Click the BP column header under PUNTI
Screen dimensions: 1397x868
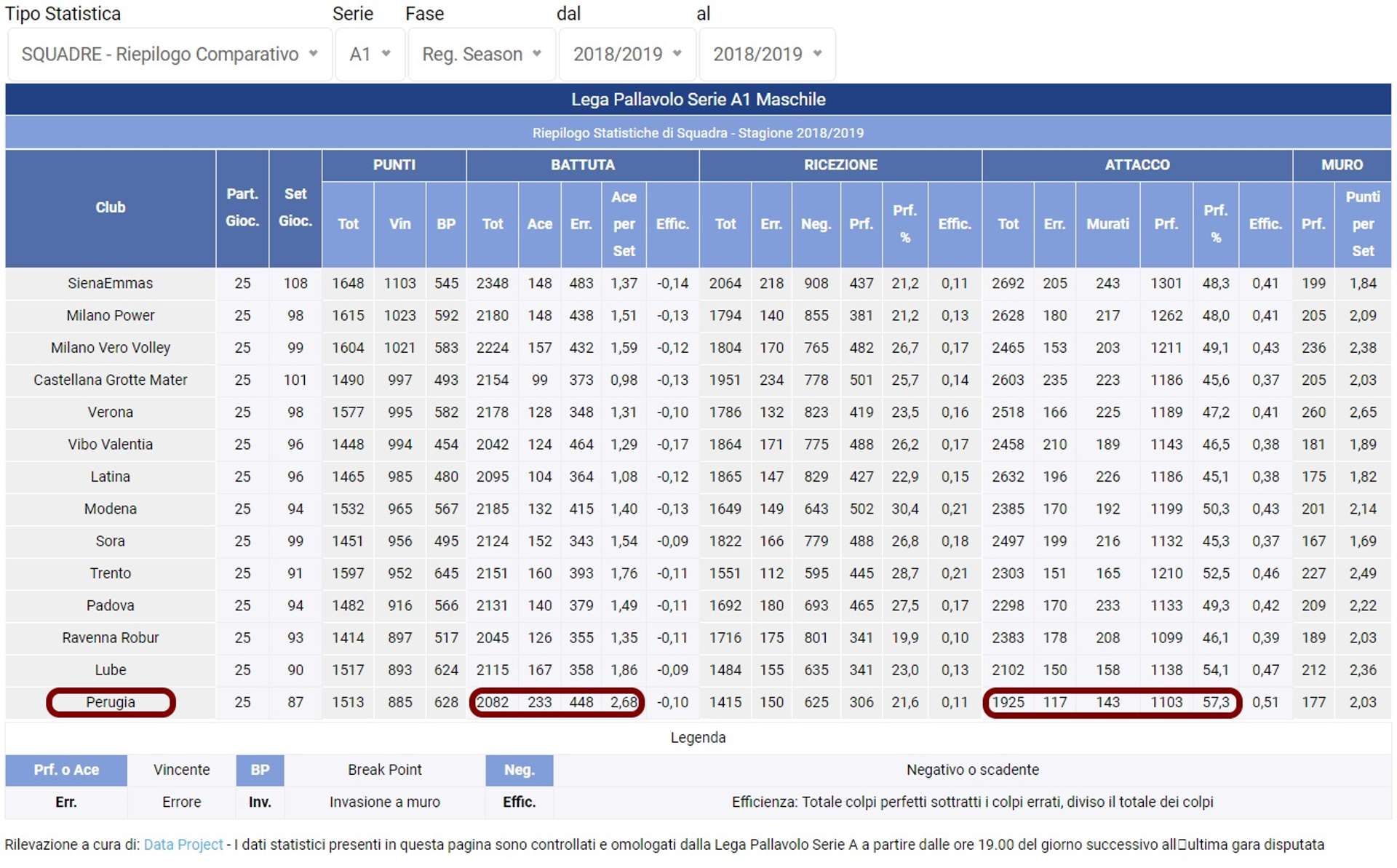click(446, 224)
